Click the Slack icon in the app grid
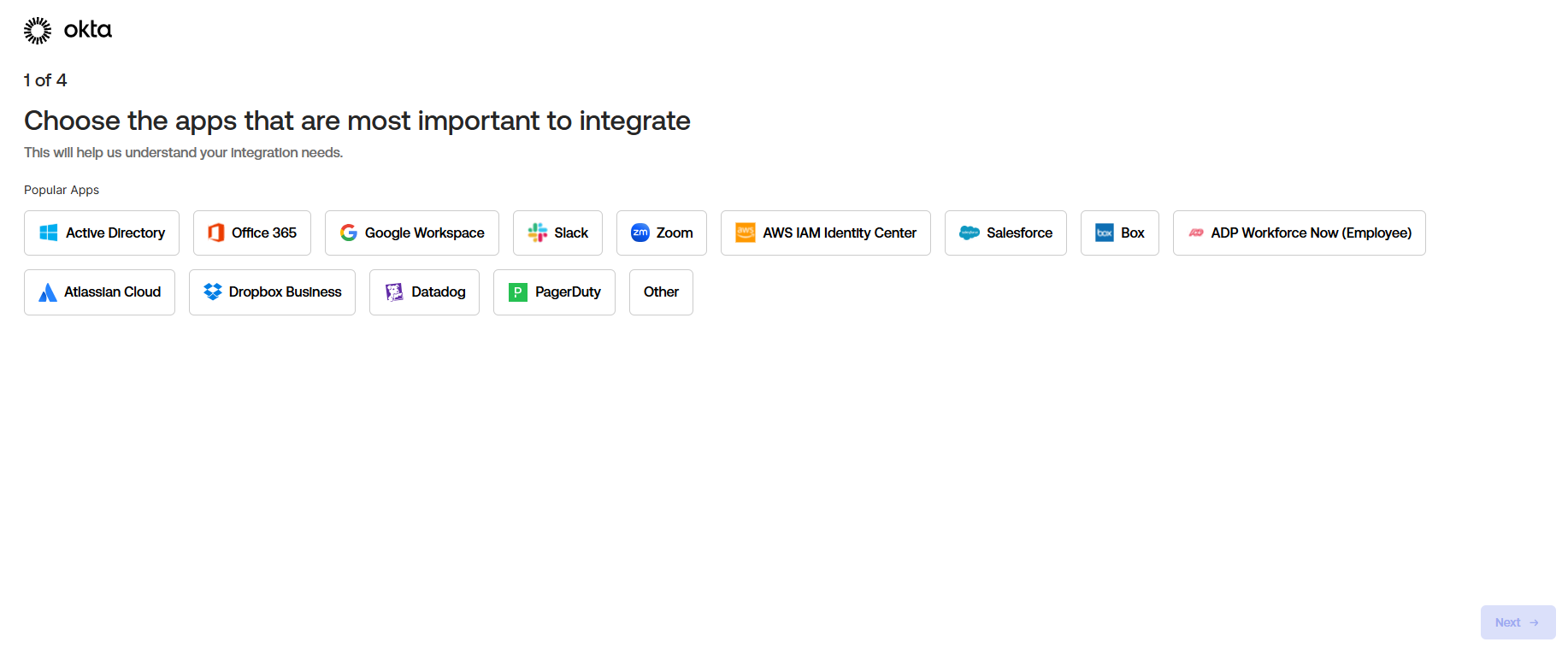The height and width of the screenshot is (648, 1568). tap(537, 233)
